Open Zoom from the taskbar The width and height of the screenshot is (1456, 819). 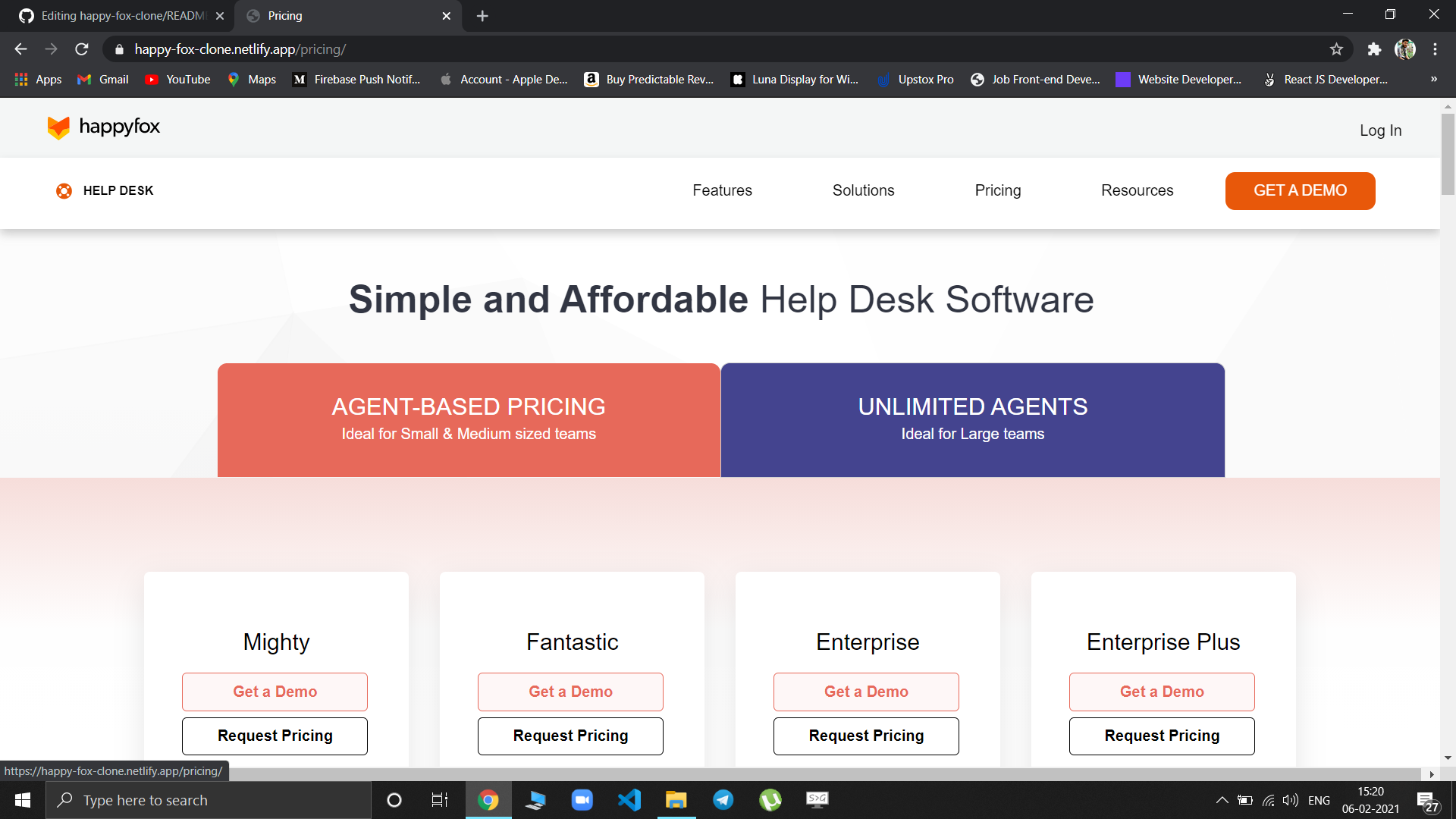coord(582,800)
